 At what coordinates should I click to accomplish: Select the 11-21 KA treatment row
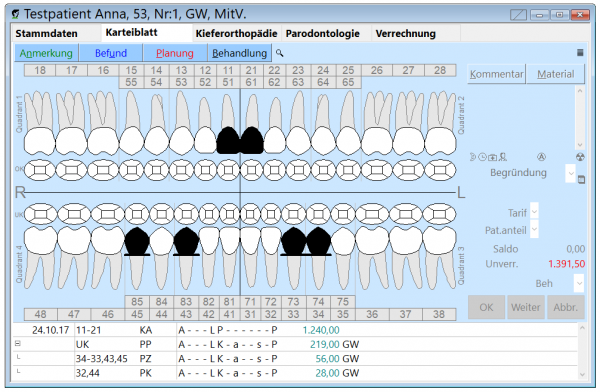click(x=295, y=330)
